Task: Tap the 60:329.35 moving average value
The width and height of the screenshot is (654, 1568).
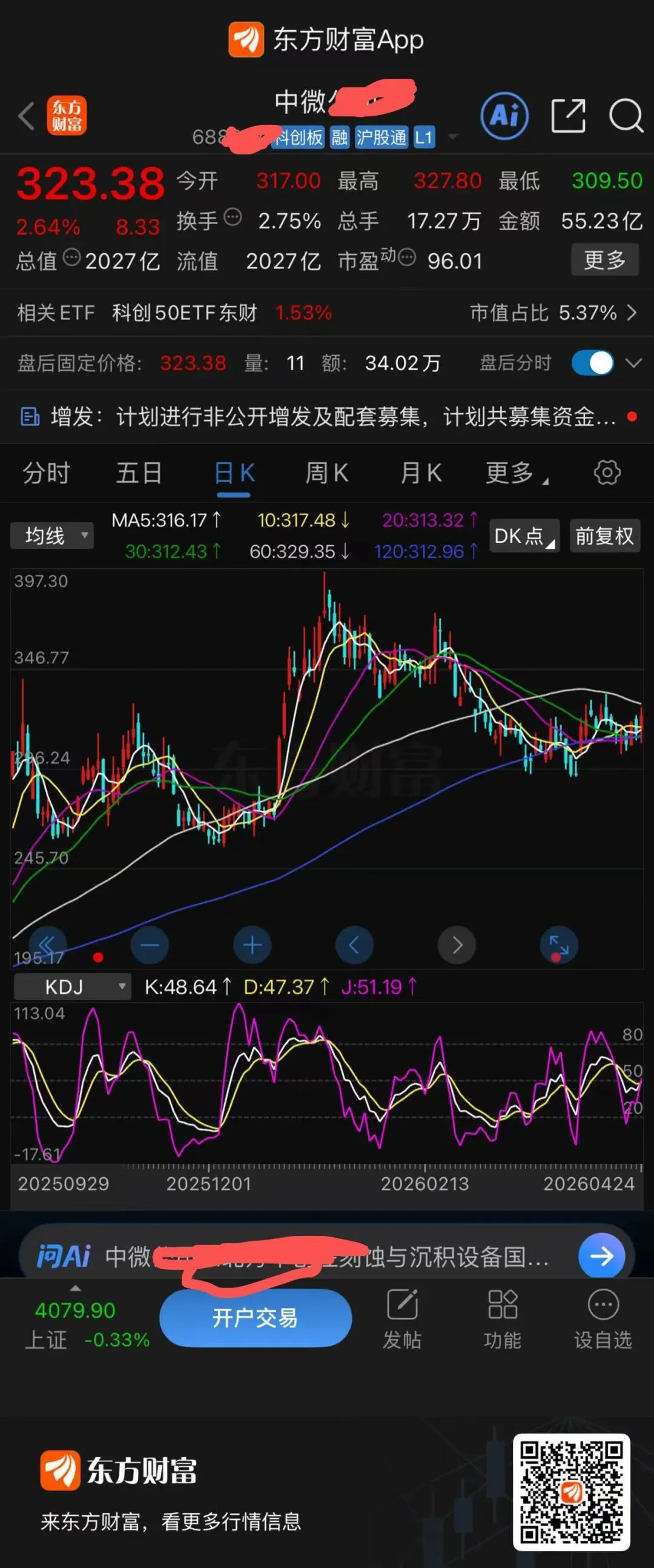Action: coord(299,551)
